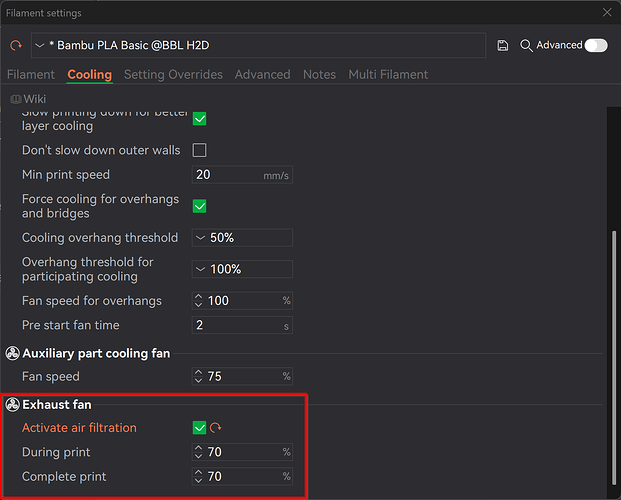Open Overhang threshold for participating cooling dropdown

[242, 269]
